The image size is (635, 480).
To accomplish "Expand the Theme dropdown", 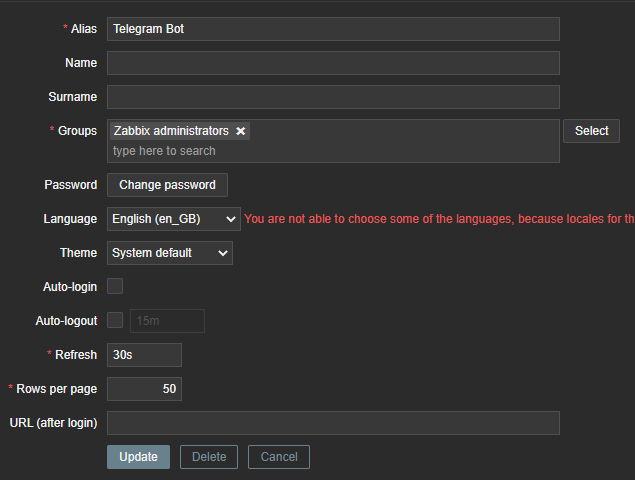I will point(170,253).
